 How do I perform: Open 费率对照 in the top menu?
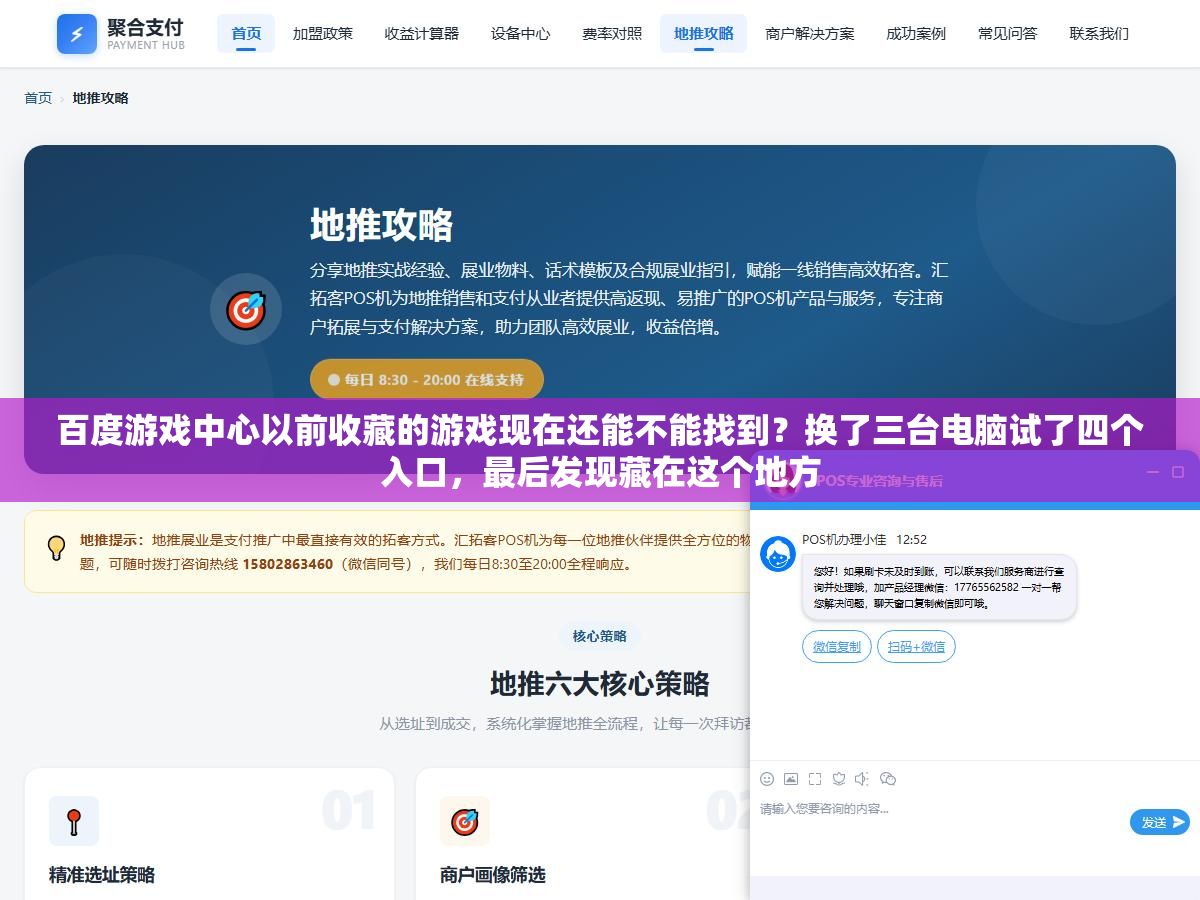[x=612, y=33]
